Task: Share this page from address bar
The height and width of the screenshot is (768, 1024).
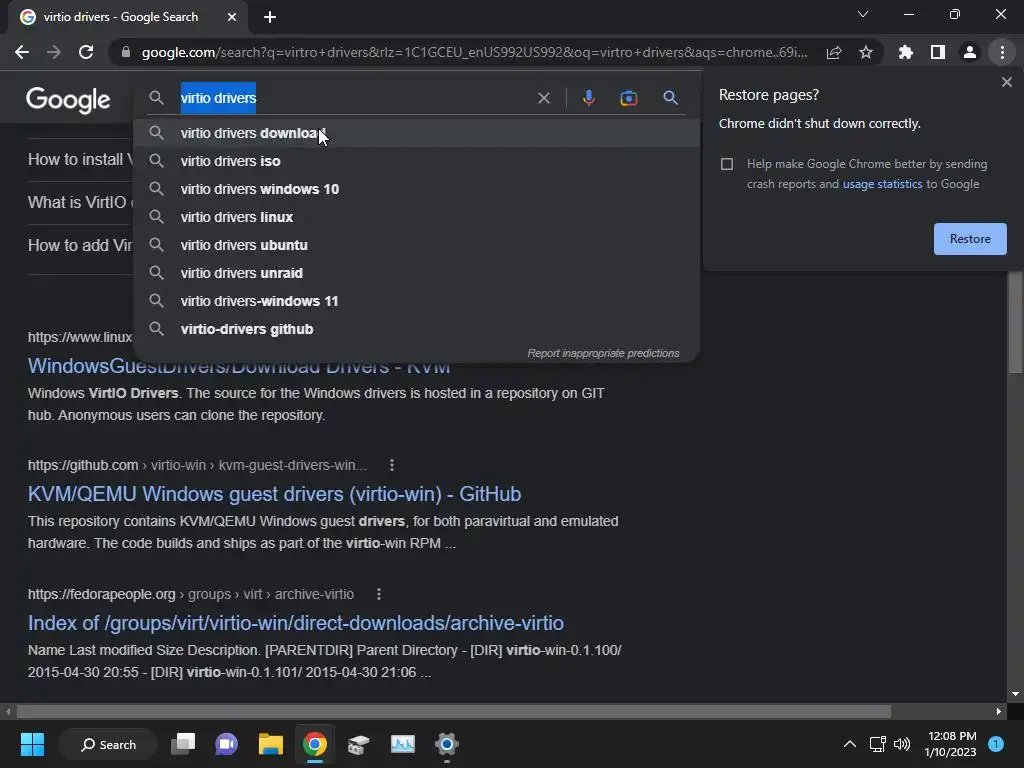Action: [x=833, y=52]
